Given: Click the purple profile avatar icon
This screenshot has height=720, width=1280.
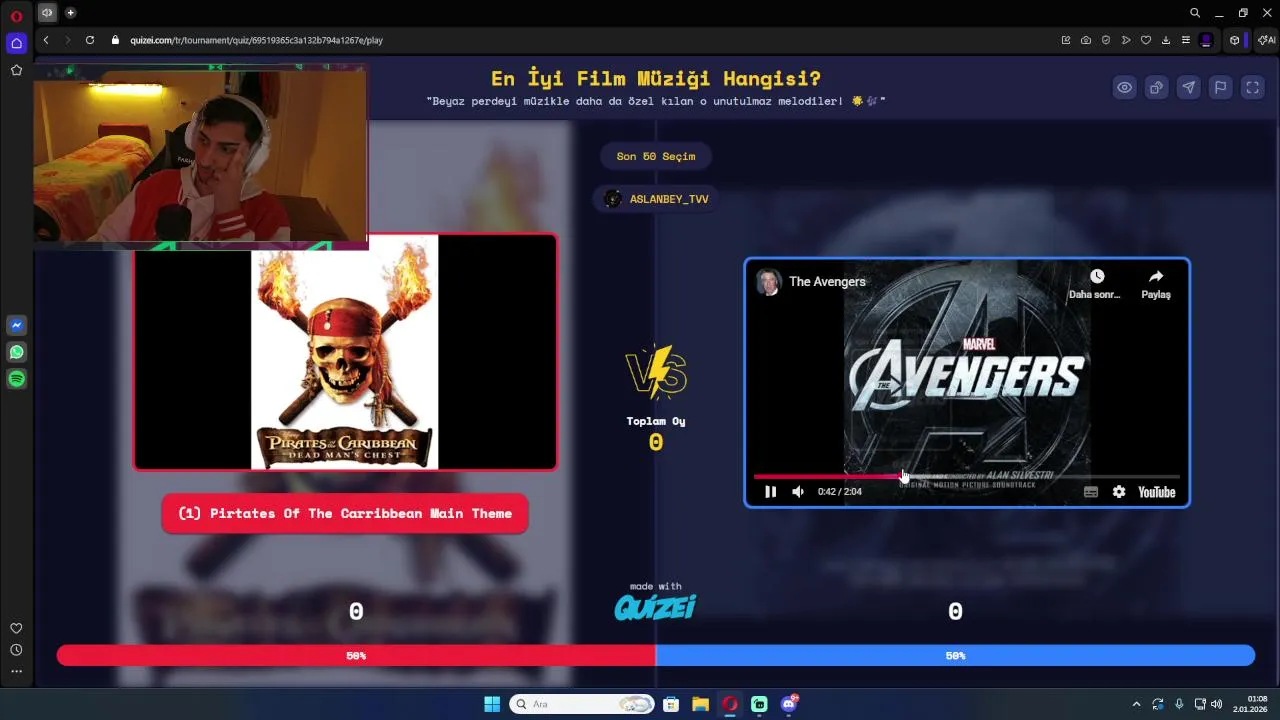Looking at the screenshot, I should coord(1206,40).
